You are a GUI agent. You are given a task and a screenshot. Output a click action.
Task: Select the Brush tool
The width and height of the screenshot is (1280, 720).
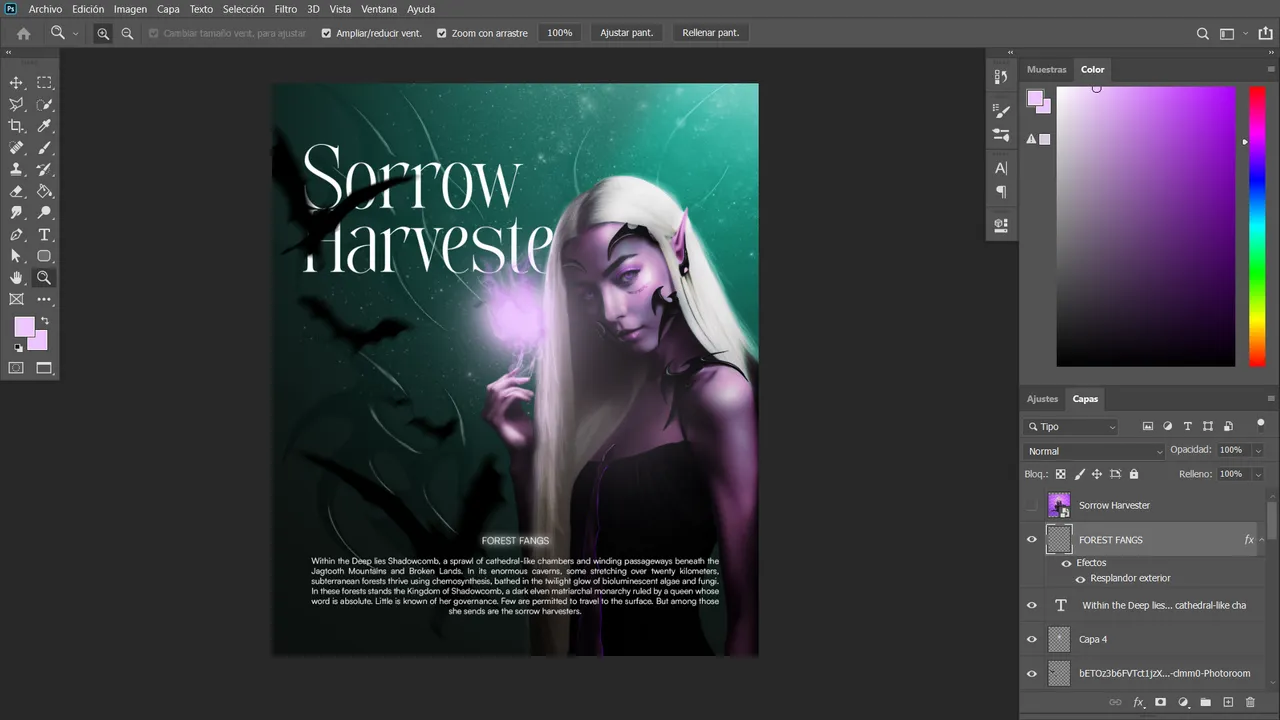tap(44, 148)
